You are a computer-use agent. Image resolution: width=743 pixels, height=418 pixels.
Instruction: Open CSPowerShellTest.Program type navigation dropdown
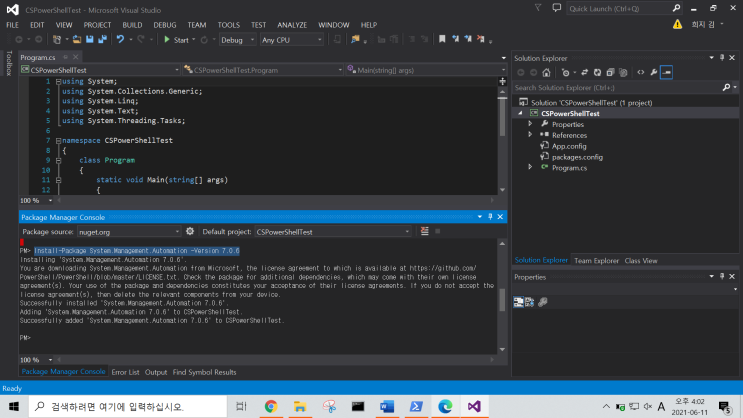click(x=263, y=70)
